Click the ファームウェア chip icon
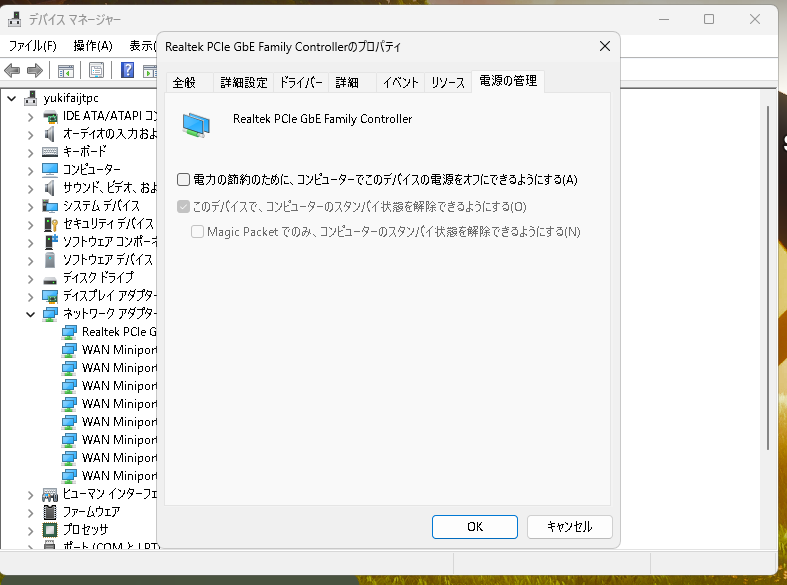Viewport: 787px width, 585px height. [x=50, y=512]
